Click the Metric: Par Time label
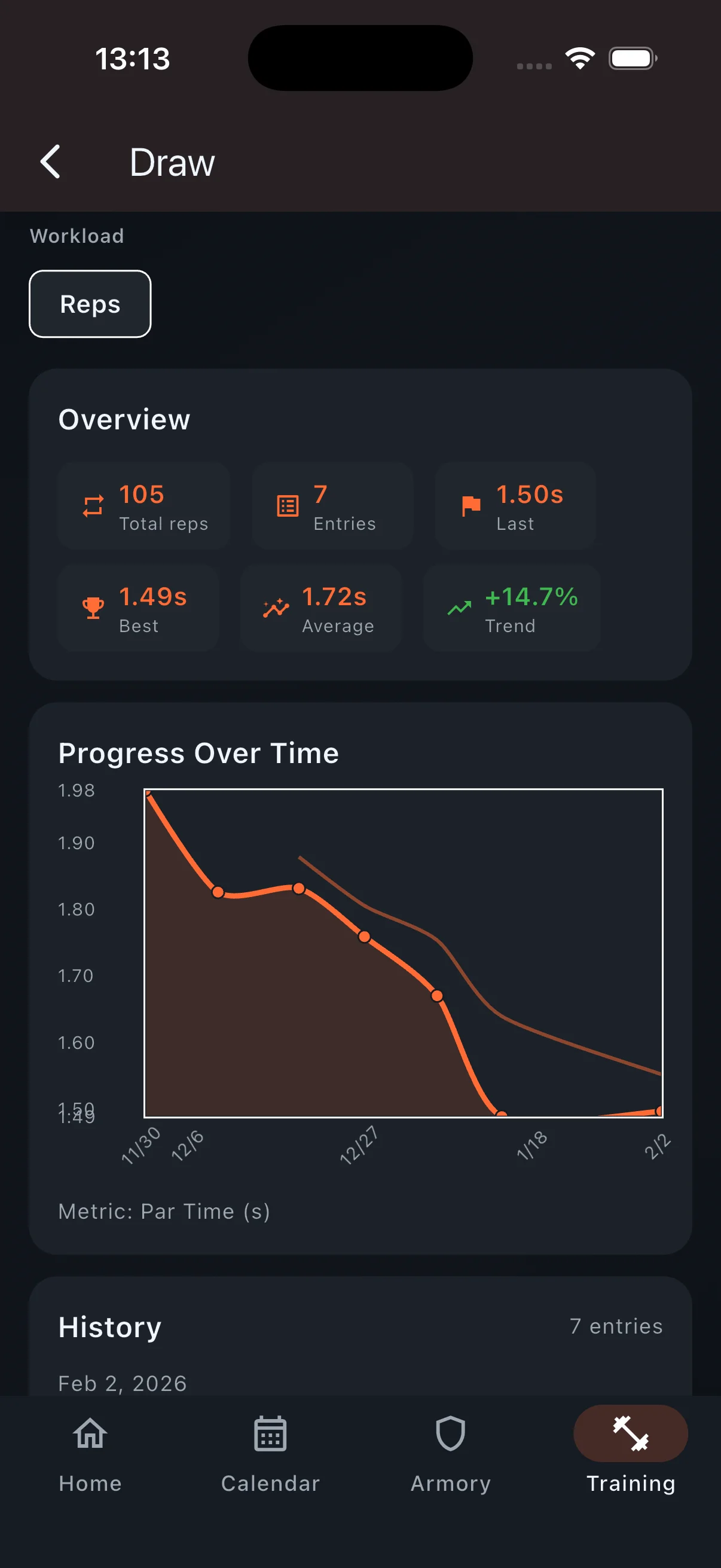The image size is (721, 1568). tap(164, 1211)
